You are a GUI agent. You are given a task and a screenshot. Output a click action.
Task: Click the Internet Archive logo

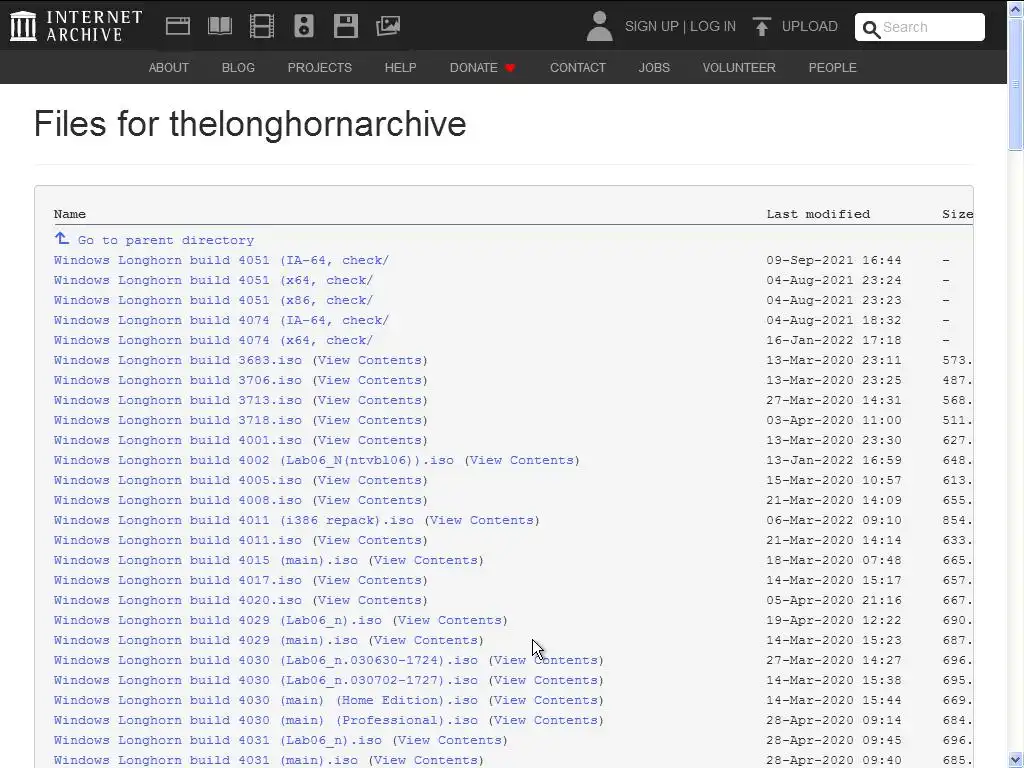[76, 26]
